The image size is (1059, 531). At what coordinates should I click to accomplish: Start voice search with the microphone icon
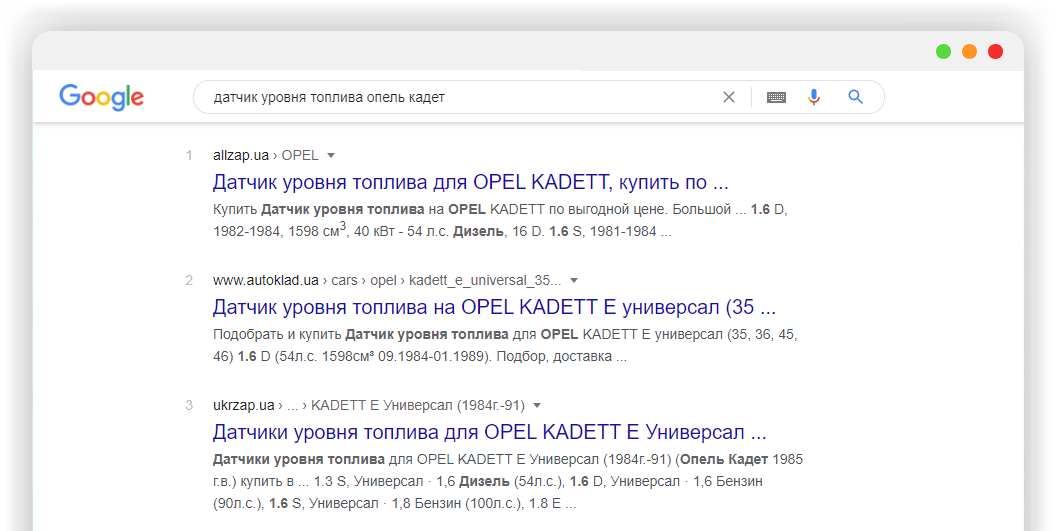click(x=814, y=97)
